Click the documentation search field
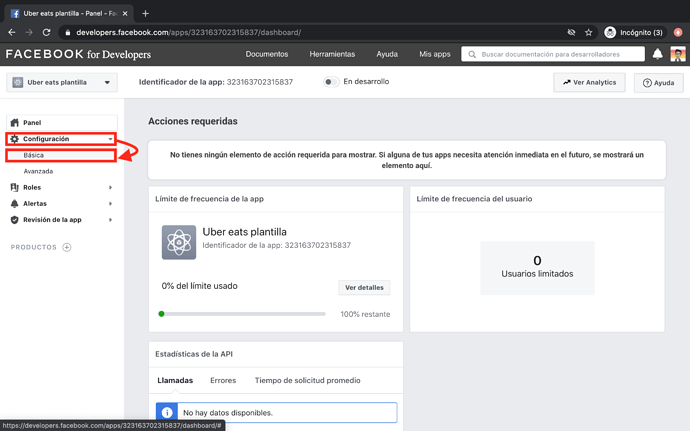Viewport: 690px width, 431px height. click(553, 54)
